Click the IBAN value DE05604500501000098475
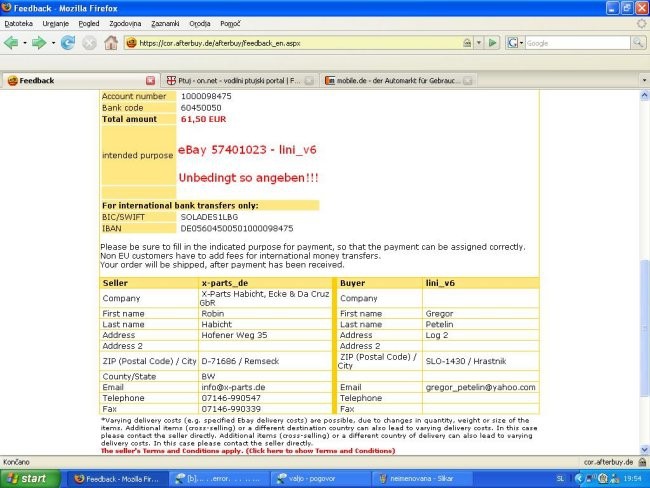Viewport: 650px width, 488px height. coord(237,228)
